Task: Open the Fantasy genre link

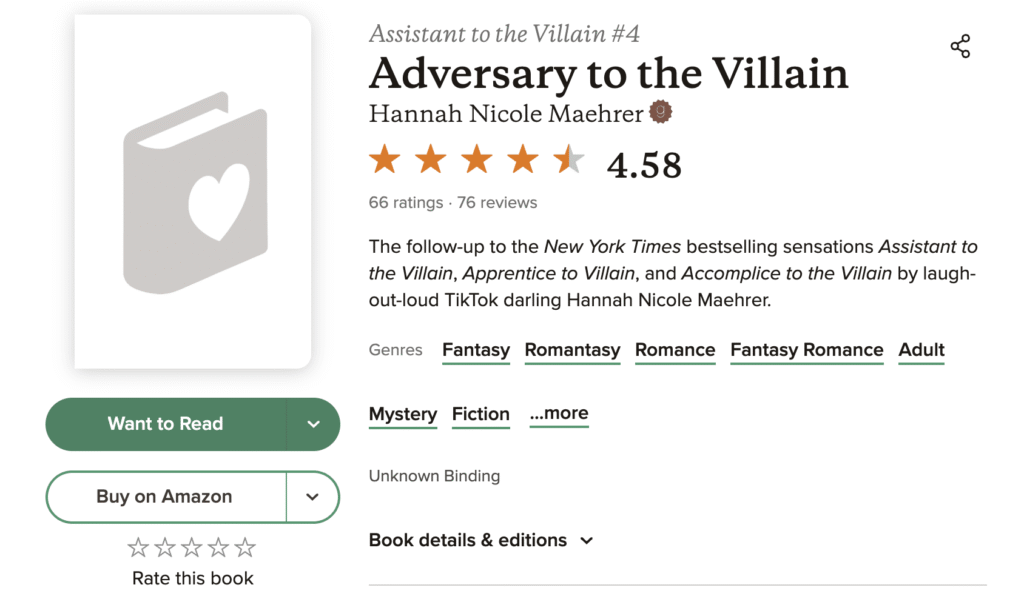Action: pos(476,350)
